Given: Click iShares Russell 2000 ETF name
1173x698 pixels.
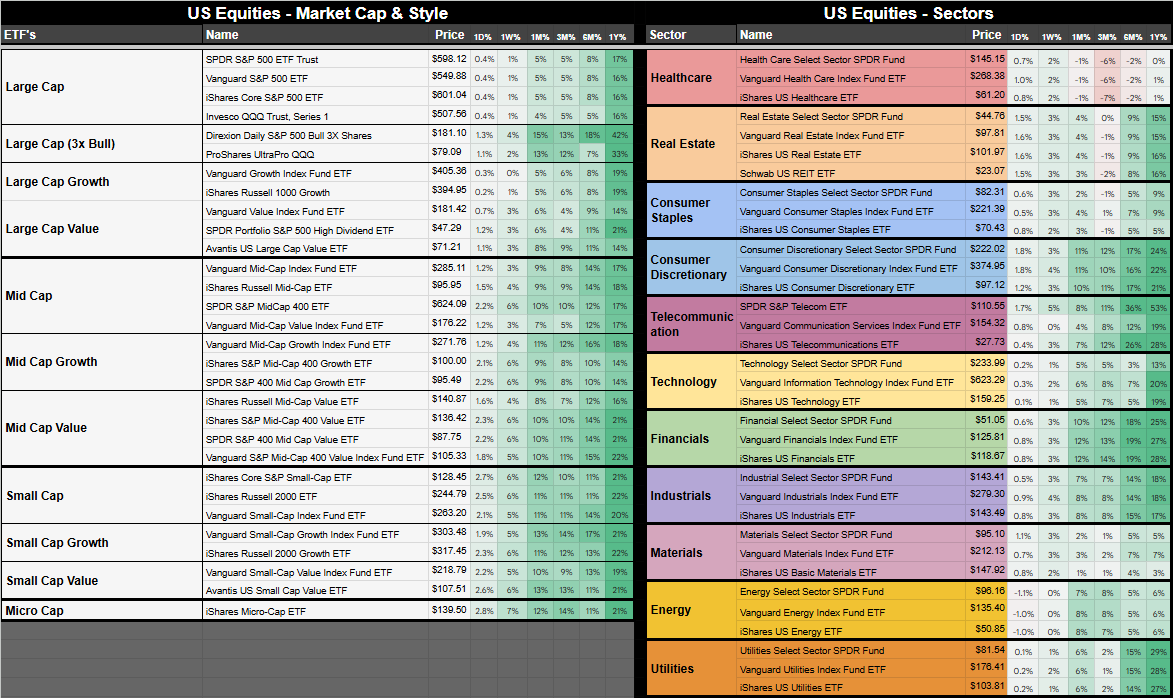Looking at the screenshot, I should coord(261,497).
